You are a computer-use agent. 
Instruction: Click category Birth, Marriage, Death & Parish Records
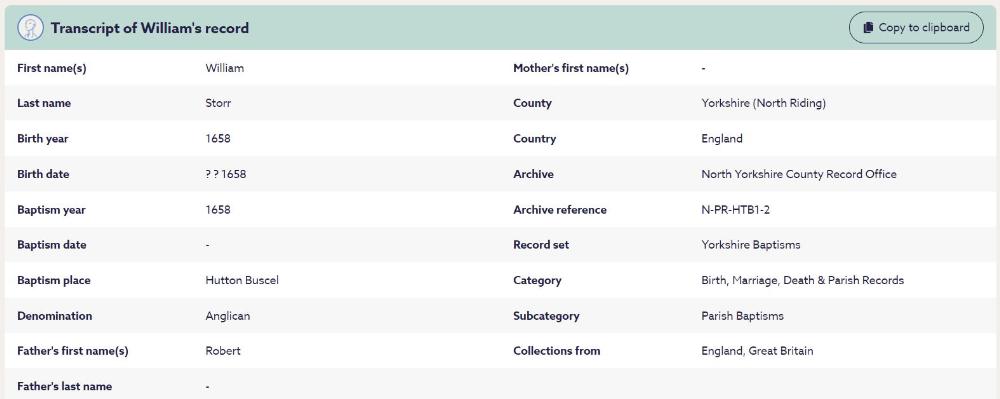point(802,280)
